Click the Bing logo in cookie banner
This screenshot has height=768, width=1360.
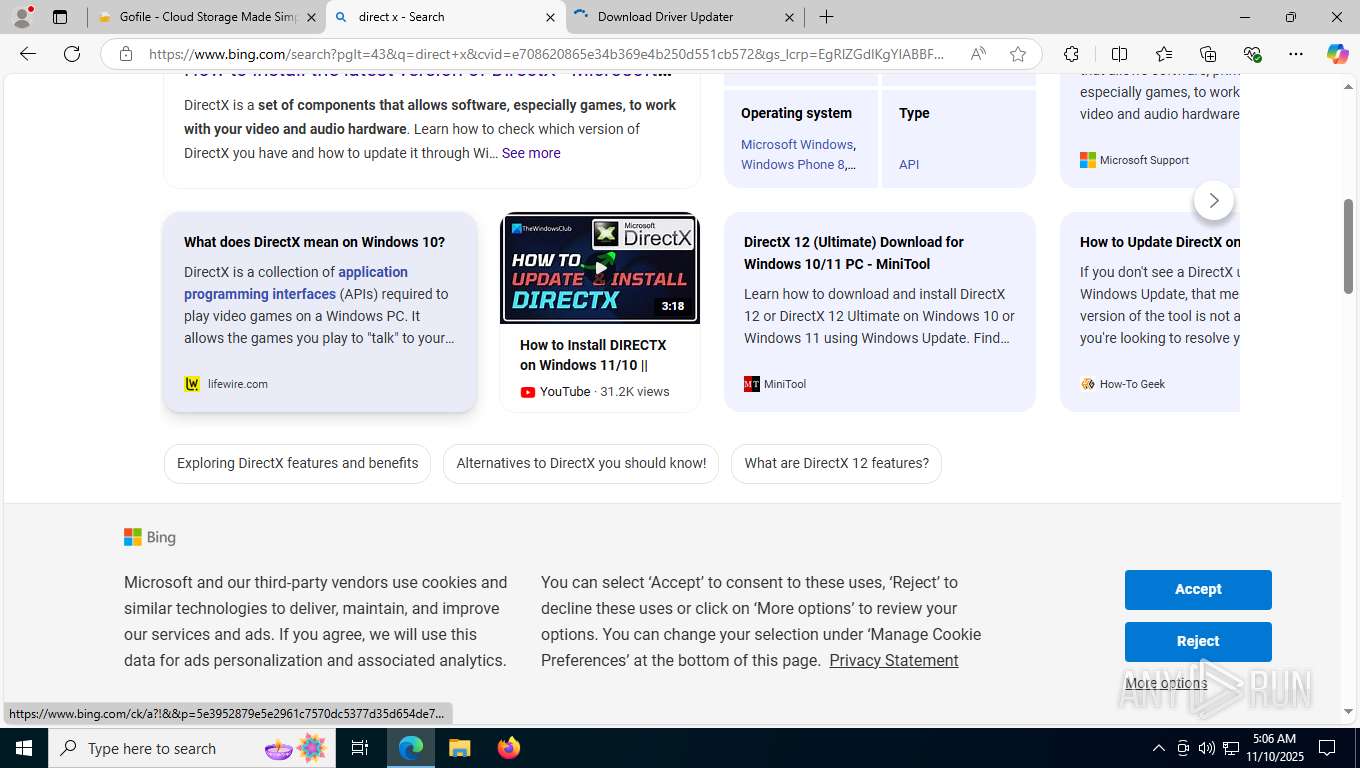(x=150, y=537)
